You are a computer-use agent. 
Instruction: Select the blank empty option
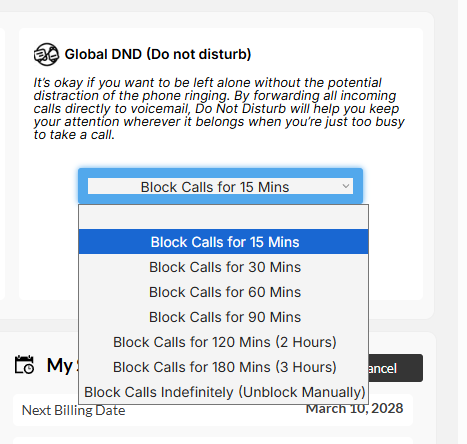(x=223, y=217)
